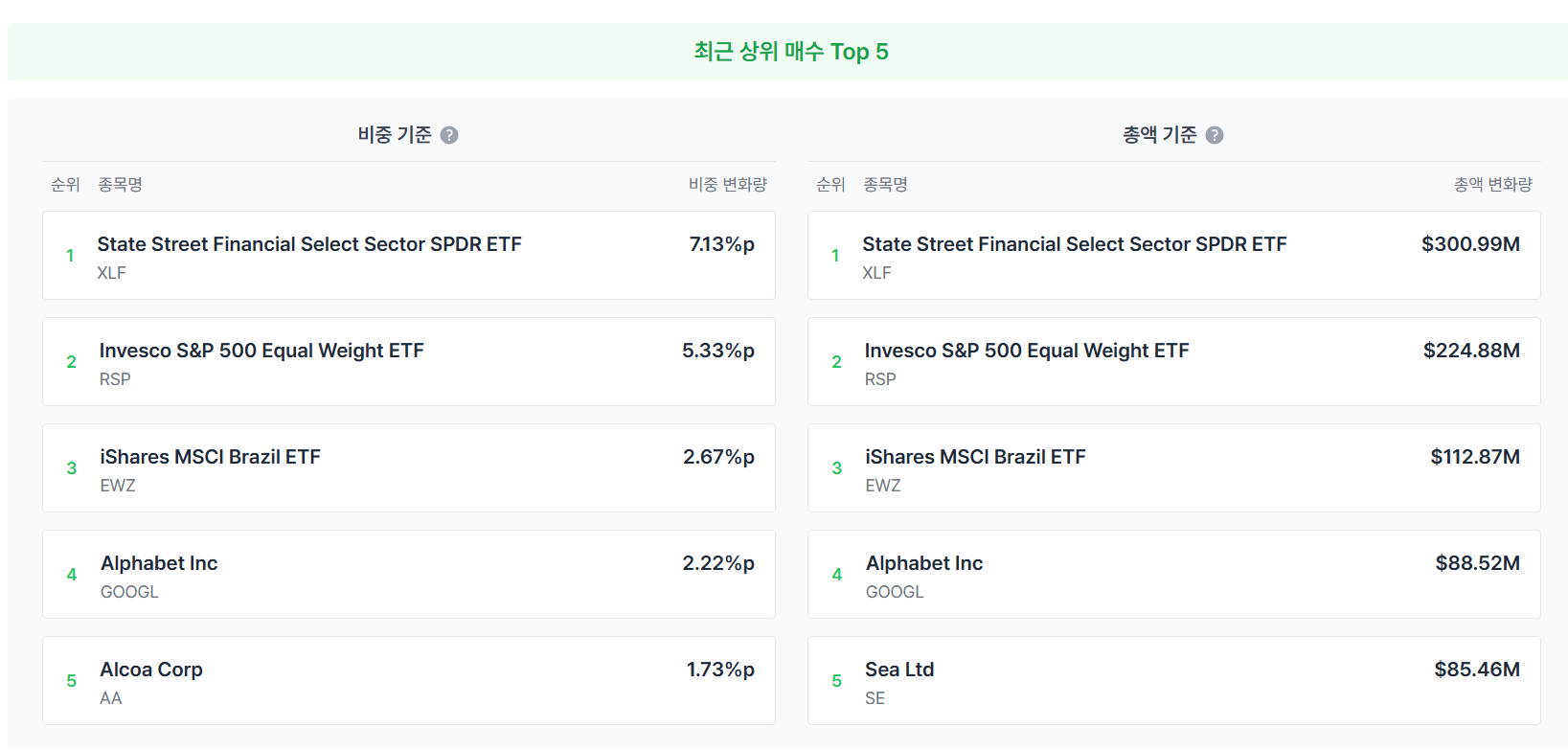The image size is (1568, 750).
Task: Open Alphabet Inc card in 비중 기준 list
Action: 409,575
